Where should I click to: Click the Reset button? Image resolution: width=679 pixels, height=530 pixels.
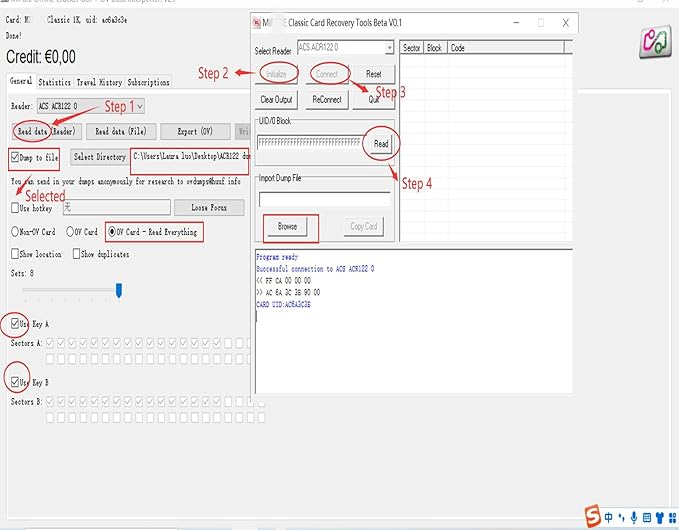point(374,74)
